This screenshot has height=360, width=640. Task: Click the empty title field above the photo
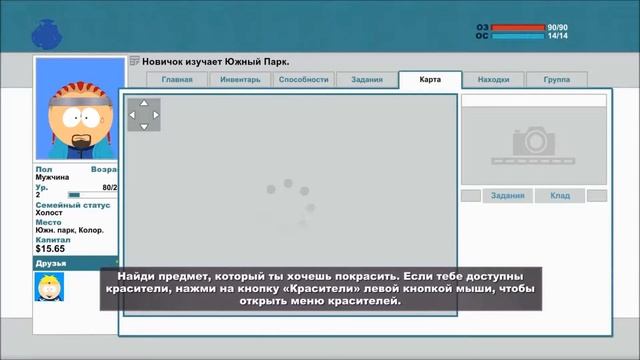click(x=534, y=100)
